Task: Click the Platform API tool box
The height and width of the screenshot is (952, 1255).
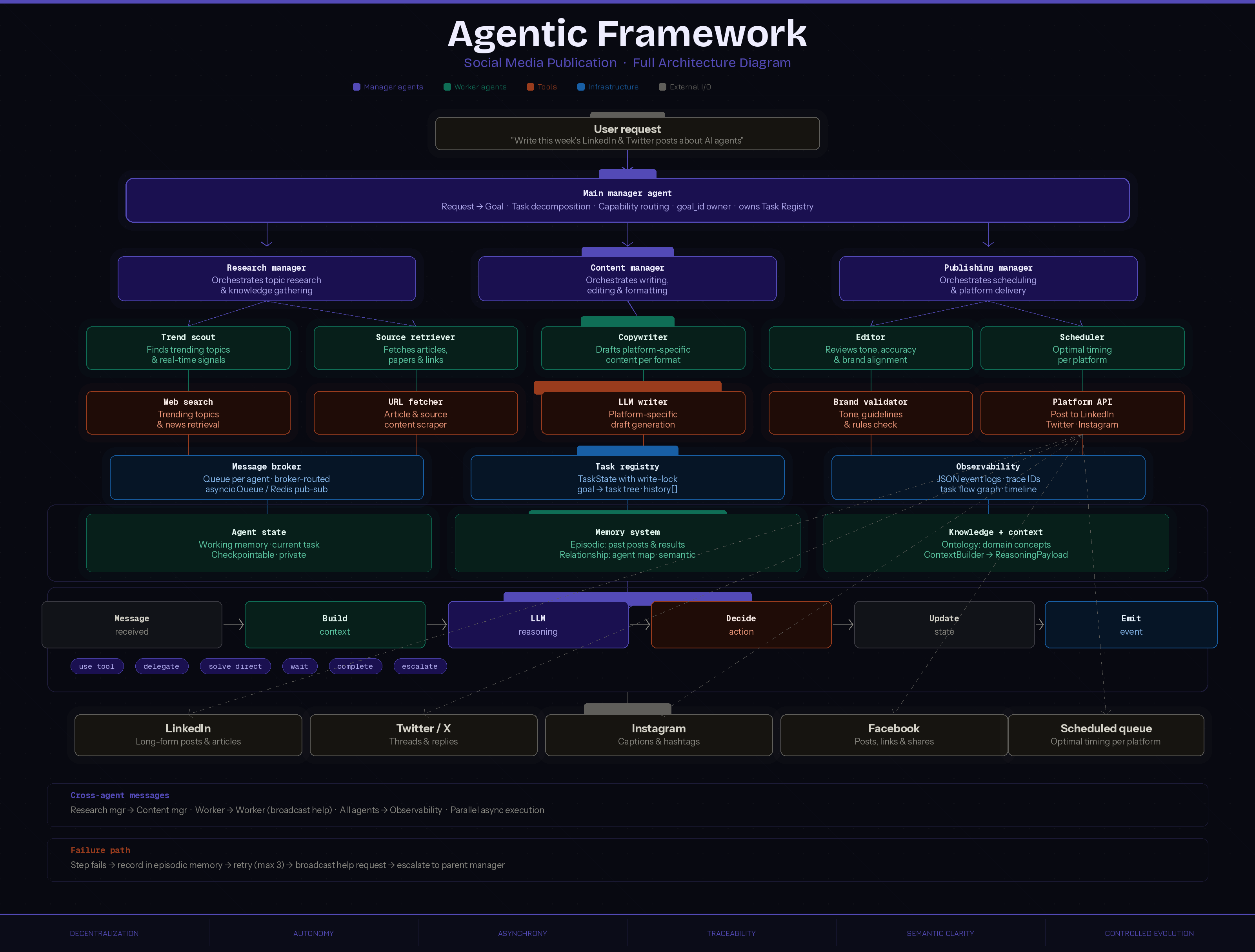Action: tap(1082, 413)
